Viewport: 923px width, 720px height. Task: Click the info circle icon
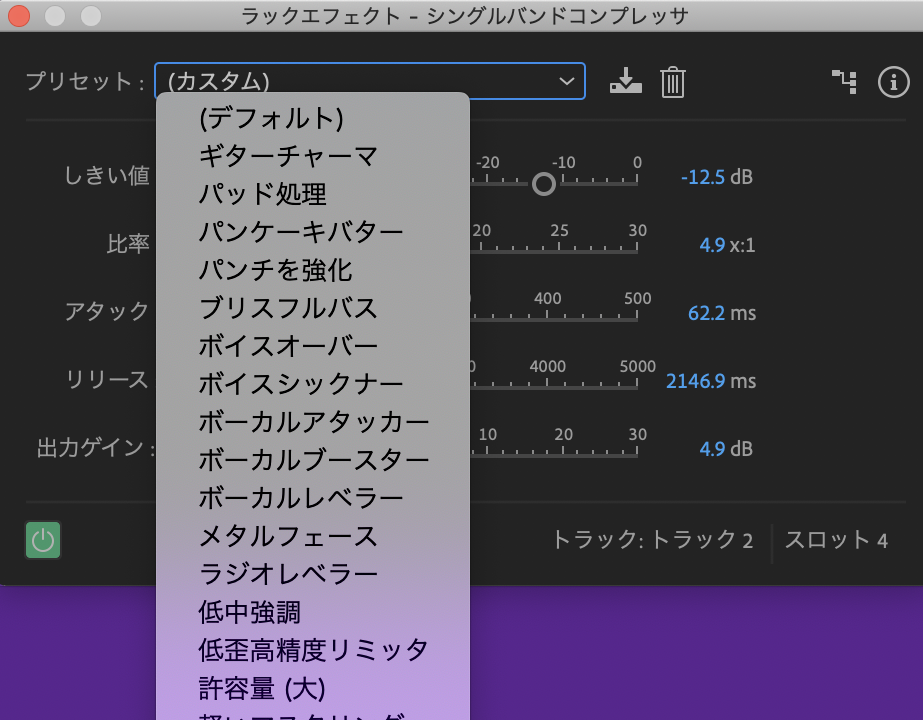892,82
